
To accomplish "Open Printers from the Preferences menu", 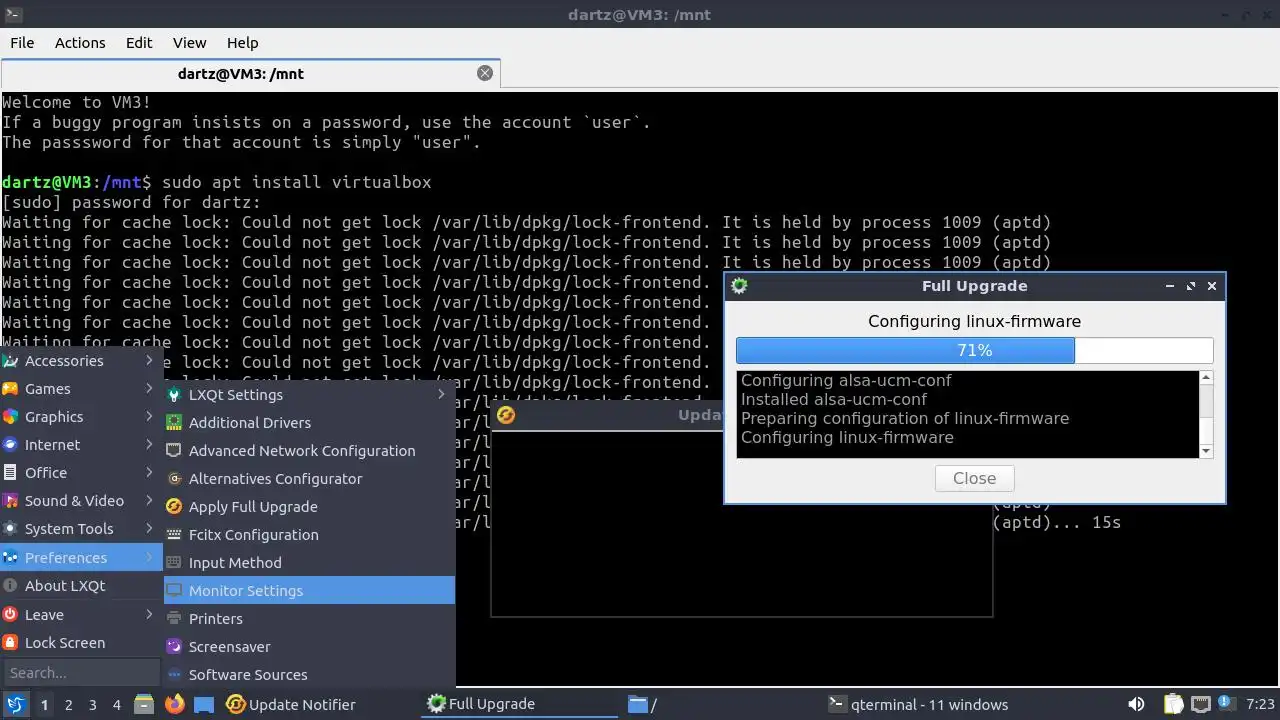I will (309, 619).
